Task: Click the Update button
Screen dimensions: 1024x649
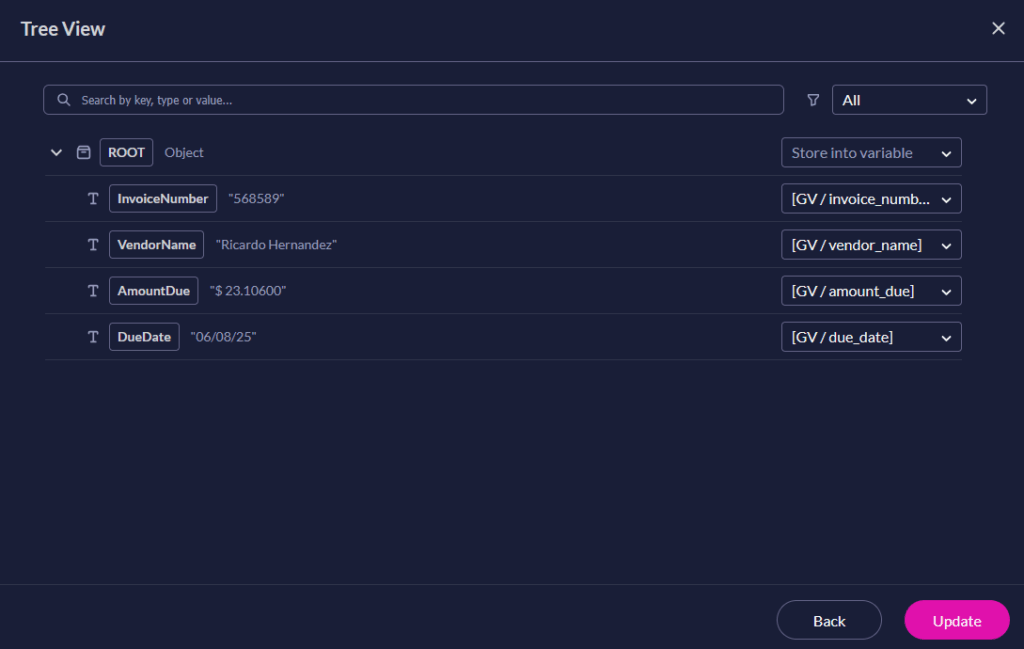Action: (956, 620)
